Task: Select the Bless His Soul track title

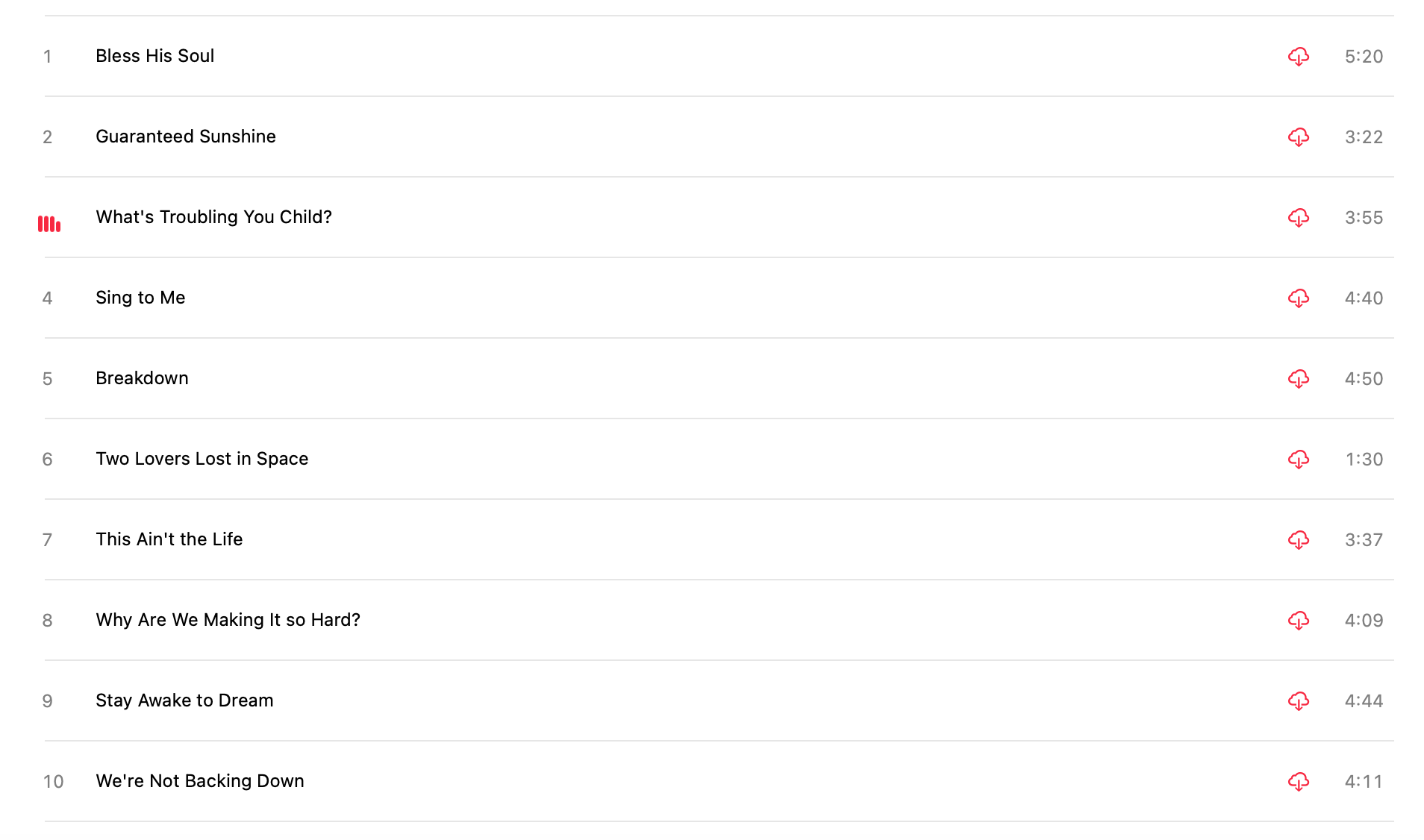Action: [154, 56]
